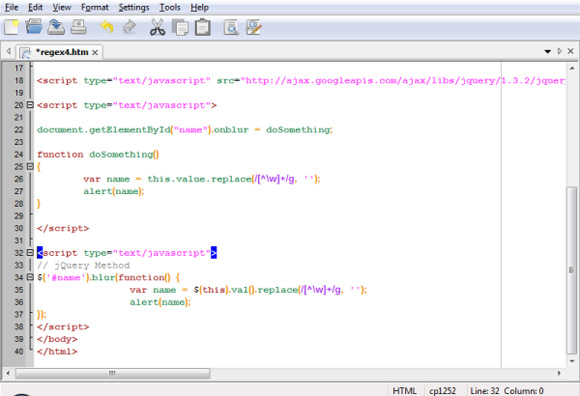This screenshot has height=396, width=580.
Task: Open the Format menu
Action: coord(95,7)
